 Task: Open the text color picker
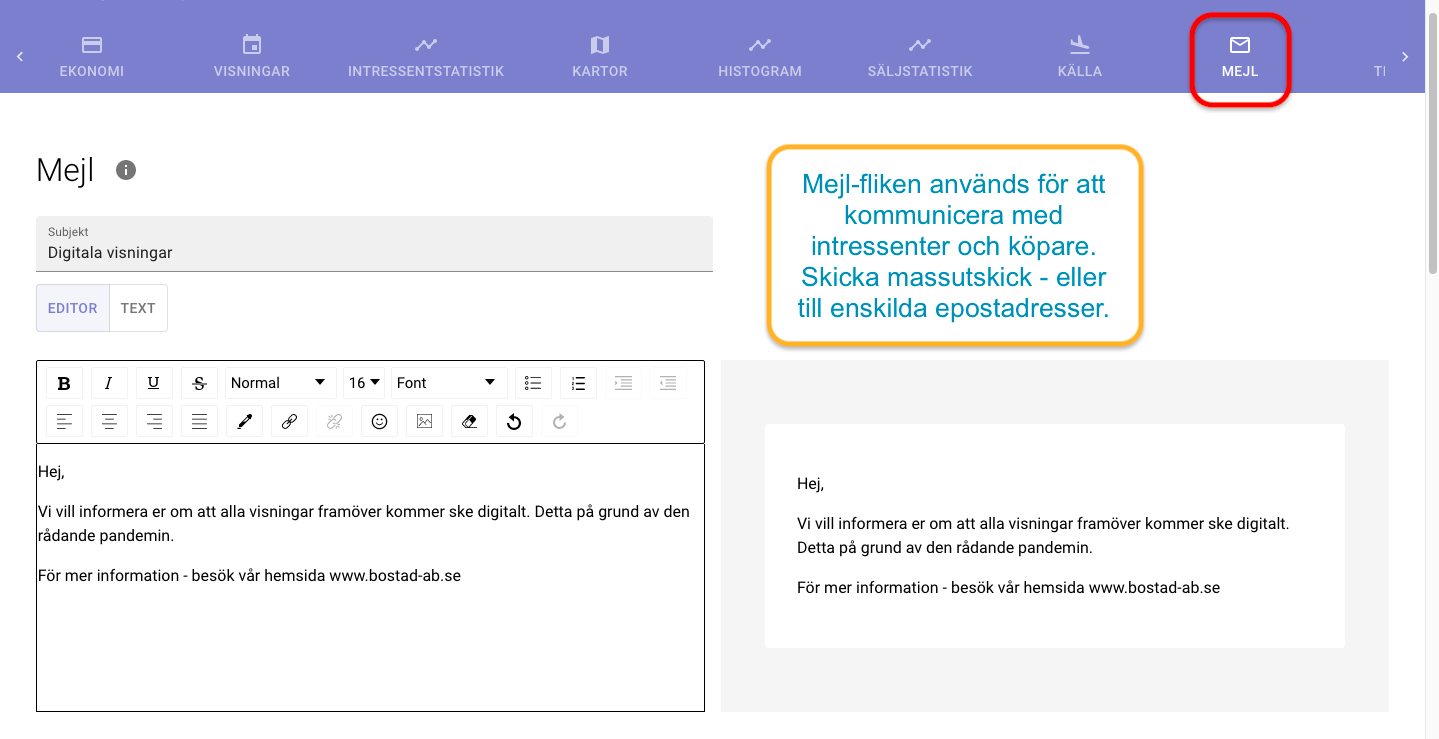pyautogui.click(x=244, y=421)
